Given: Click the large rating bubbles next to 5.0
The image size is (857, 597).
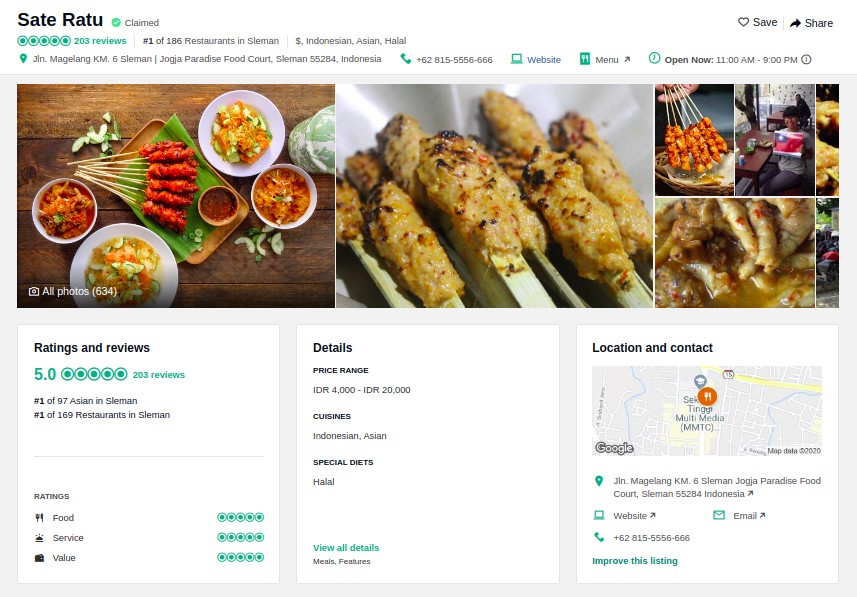Looking at the screenshot, I should pyautogui.click(x=94, y=374).
